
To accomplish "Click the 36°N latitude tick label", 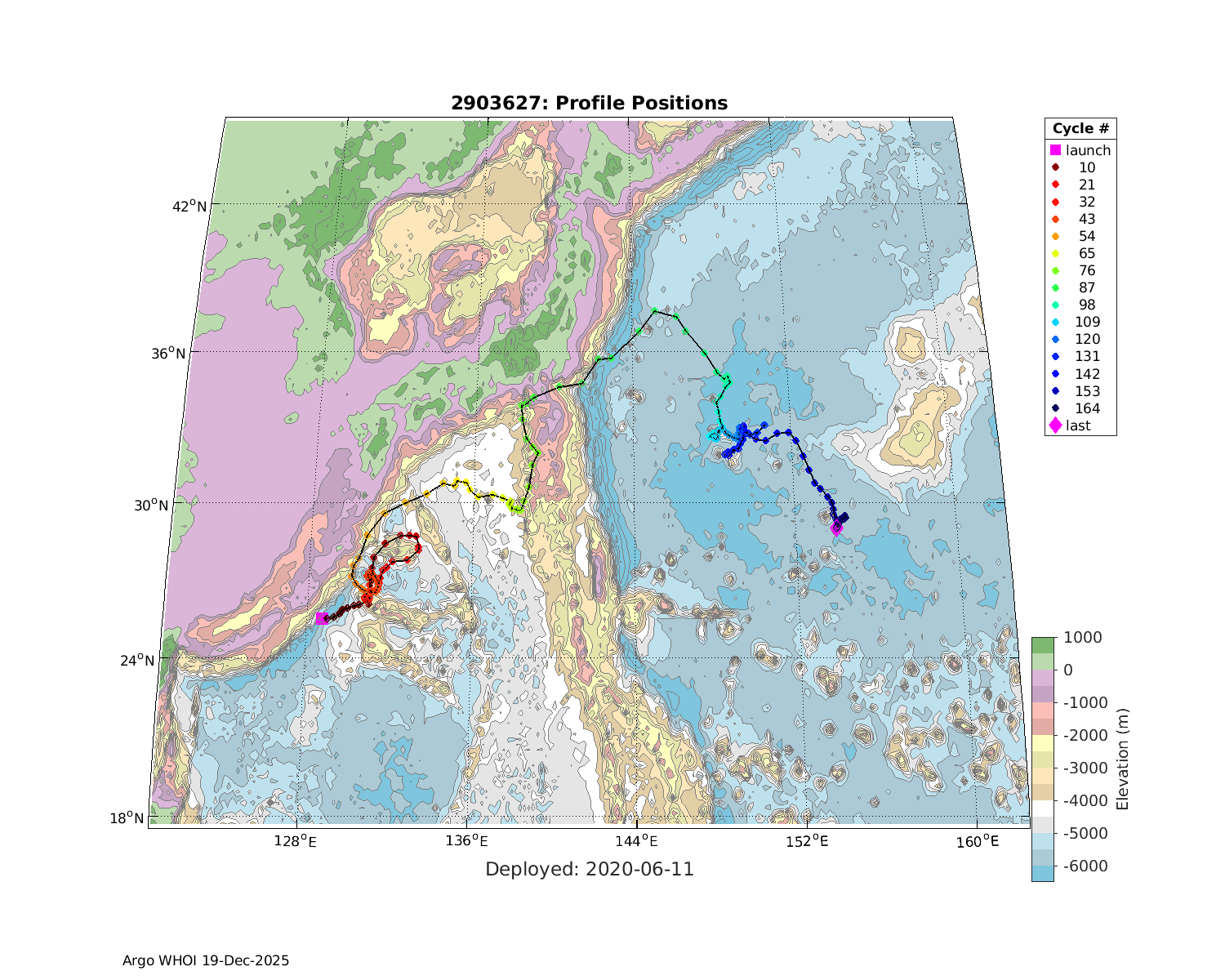I will click(x=189, y=353).
